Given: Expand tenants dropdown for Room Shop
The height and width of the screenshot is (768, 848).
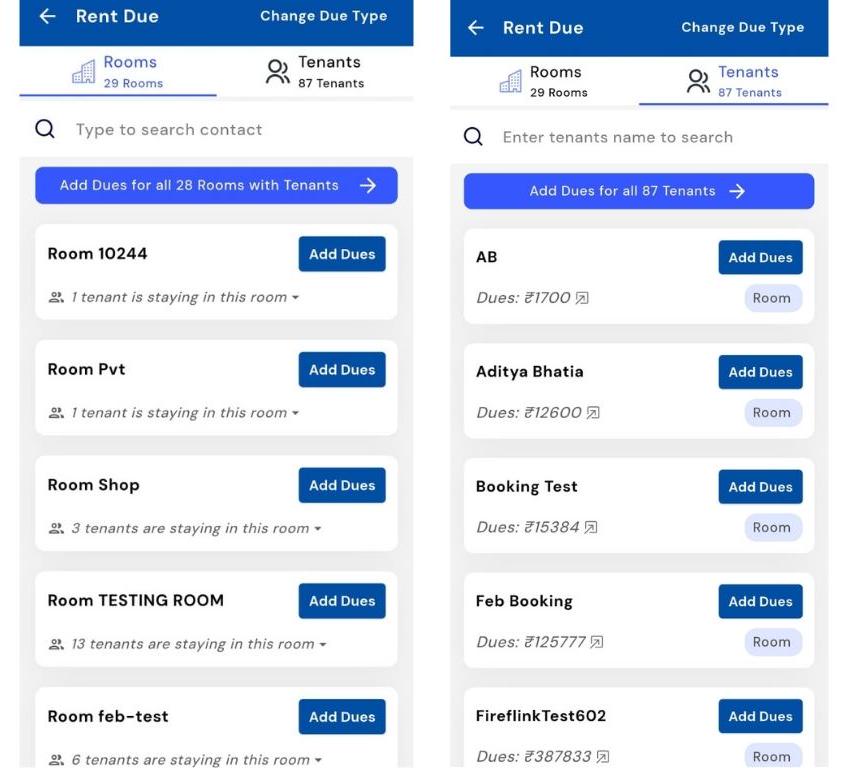Looking at the screenshot, I should coord(318,529).
